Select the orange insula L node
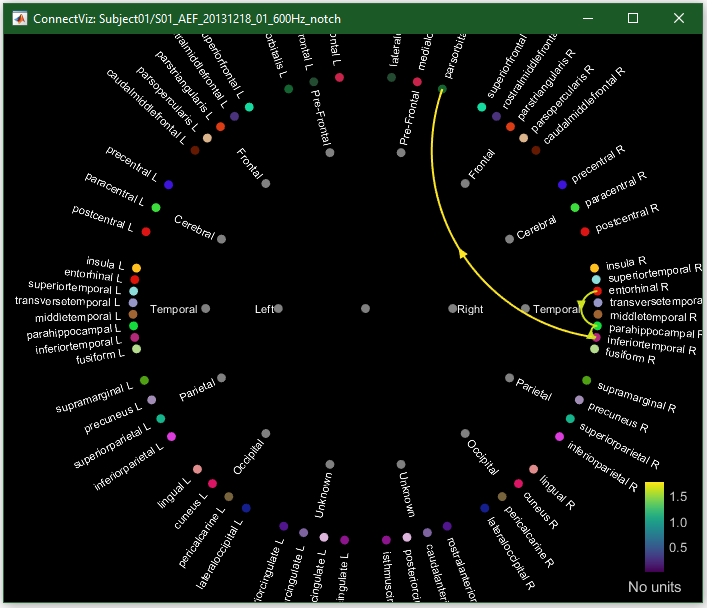This screenshot has height=608, width=707. (x=136, y=267)
